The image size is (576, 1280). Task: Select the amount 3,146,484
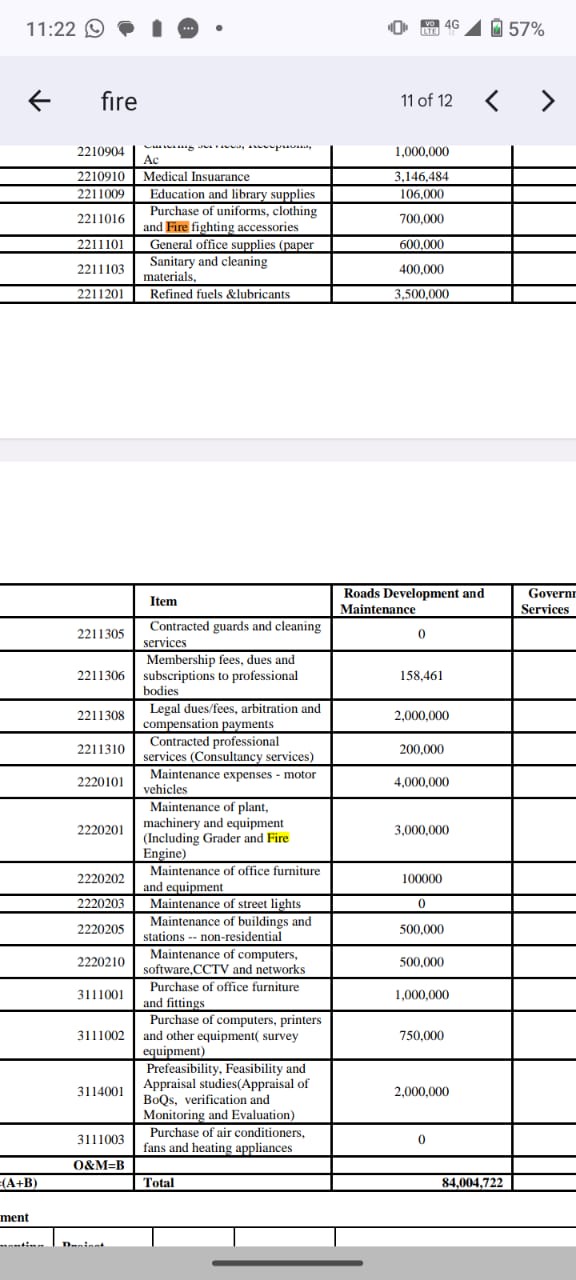tap(421, 176)
